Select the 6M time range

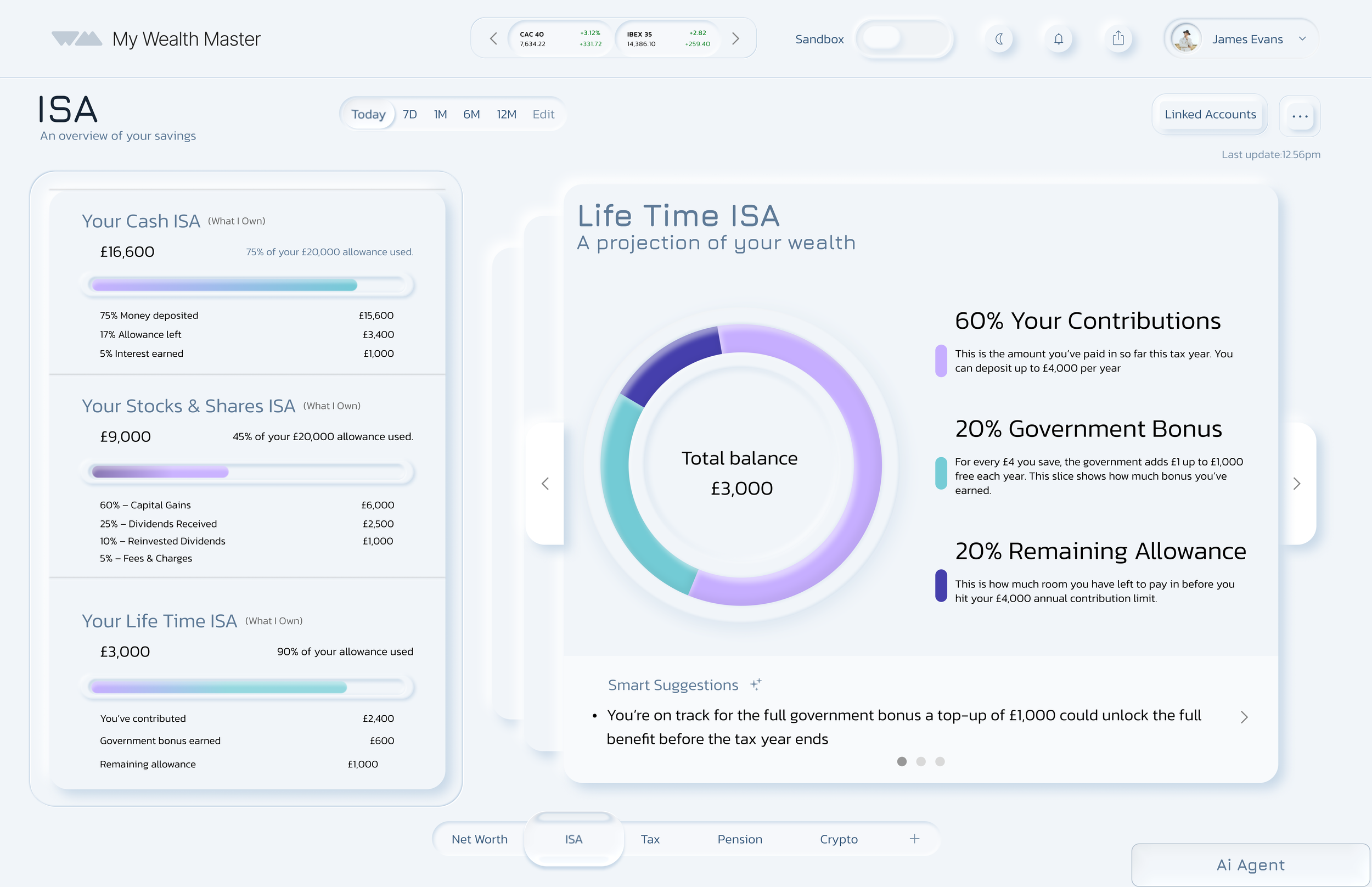point(471,115)
